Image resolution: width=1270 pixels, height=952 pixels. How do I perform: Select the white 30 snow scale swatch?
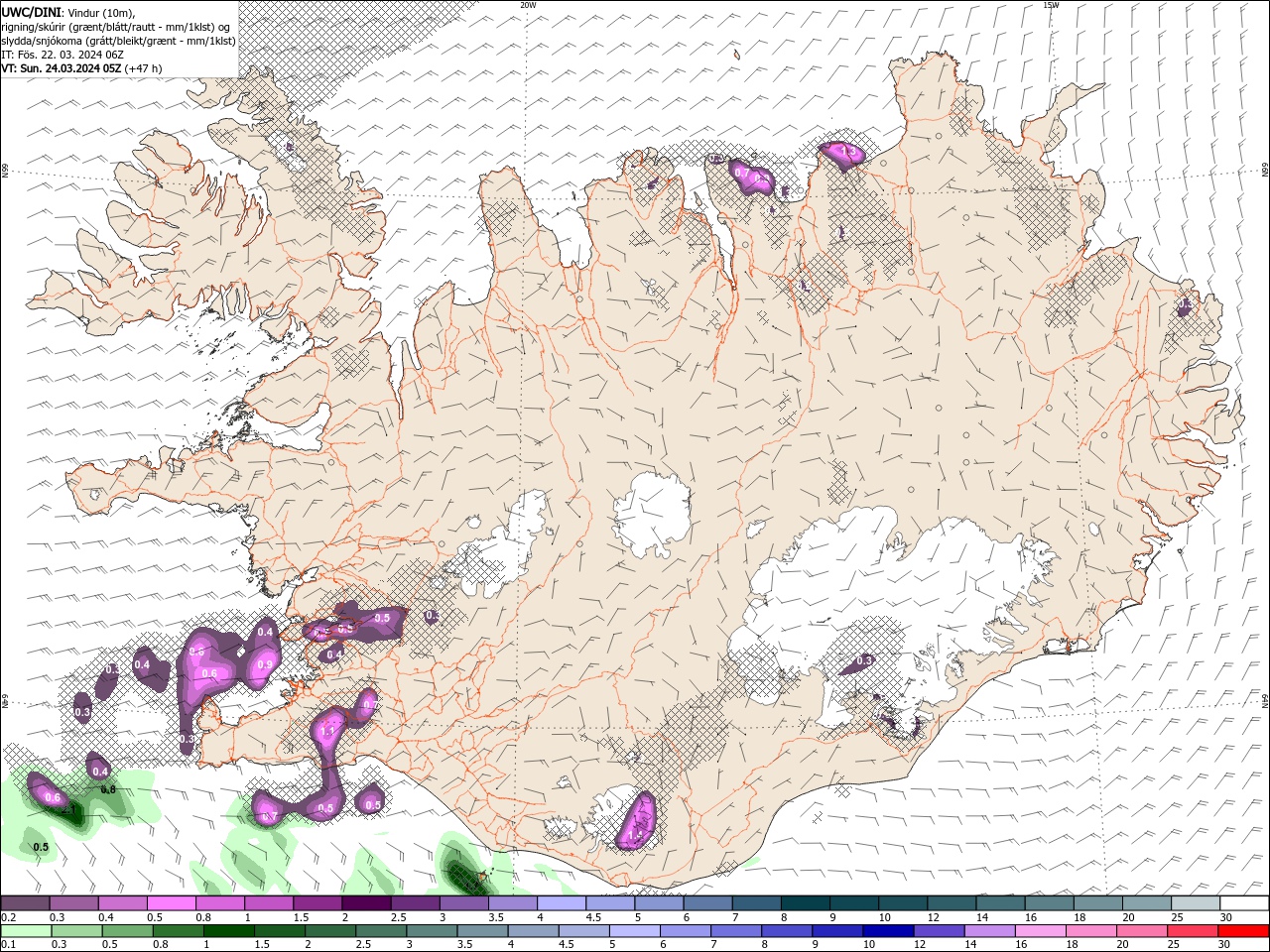pyautogui.click(x=1243, y=903)
